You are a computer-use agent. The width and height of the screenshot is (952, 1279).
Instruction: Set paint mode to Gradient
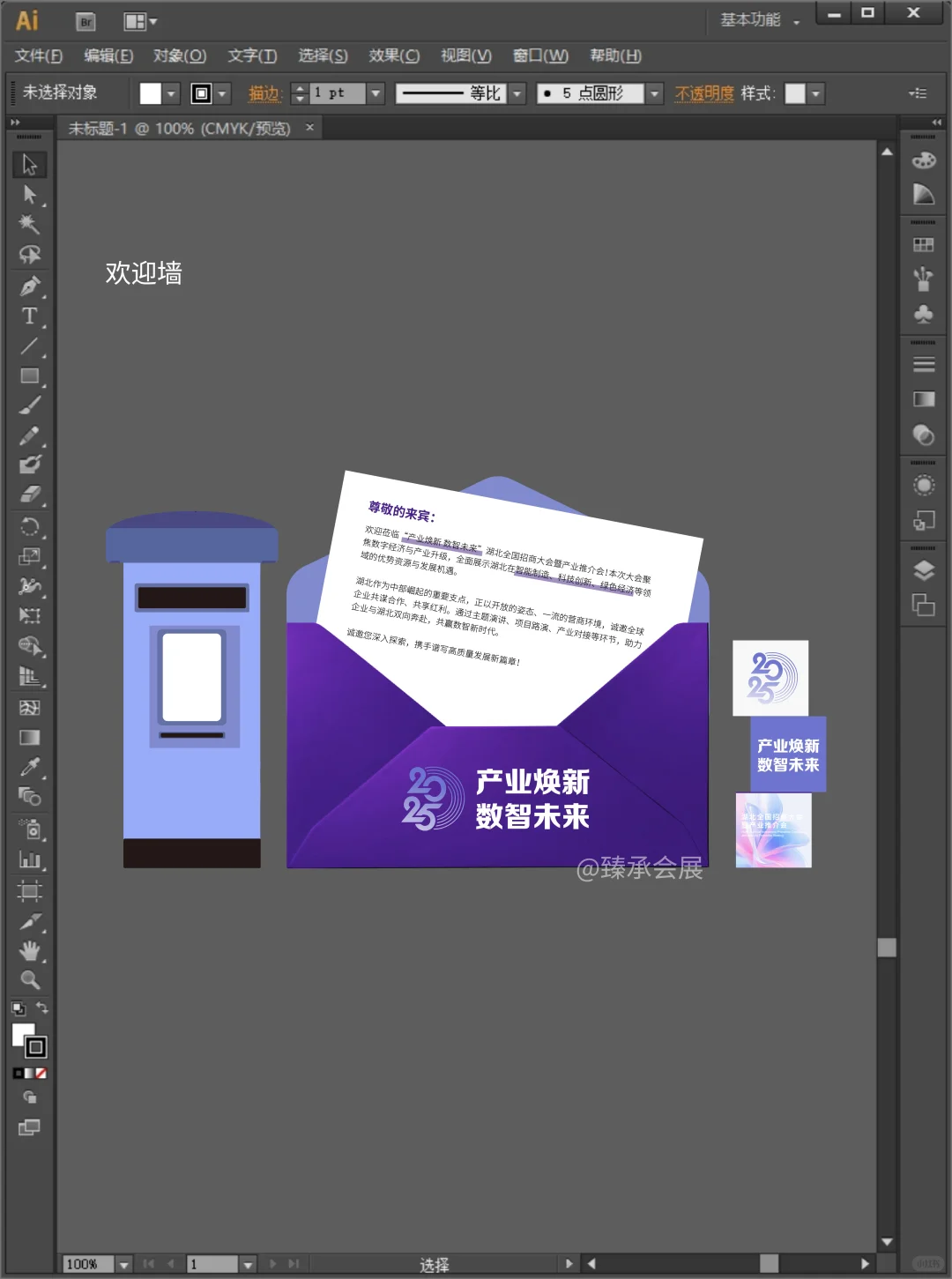point(29,1074)
